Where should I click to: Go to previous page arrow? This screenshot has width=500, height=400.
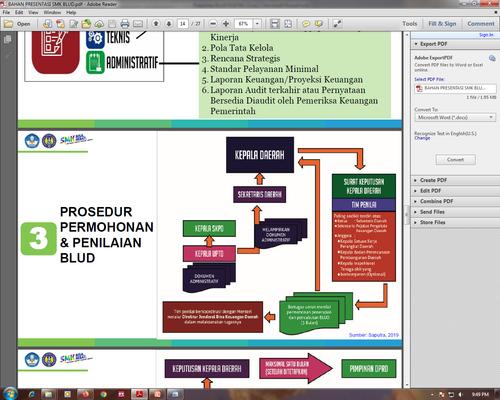pyautogui.click(x=156, y=24)
